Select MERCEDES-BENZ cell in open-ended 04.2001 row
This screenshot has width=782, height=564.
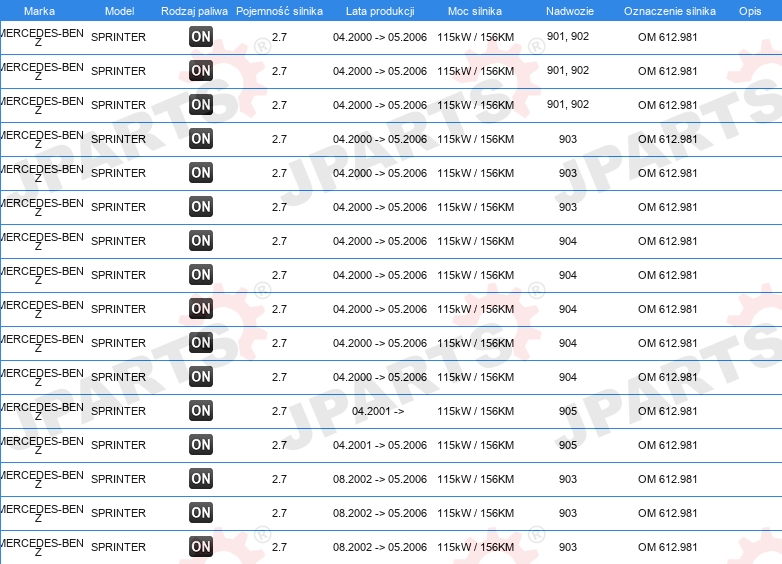tap(41, 411)
